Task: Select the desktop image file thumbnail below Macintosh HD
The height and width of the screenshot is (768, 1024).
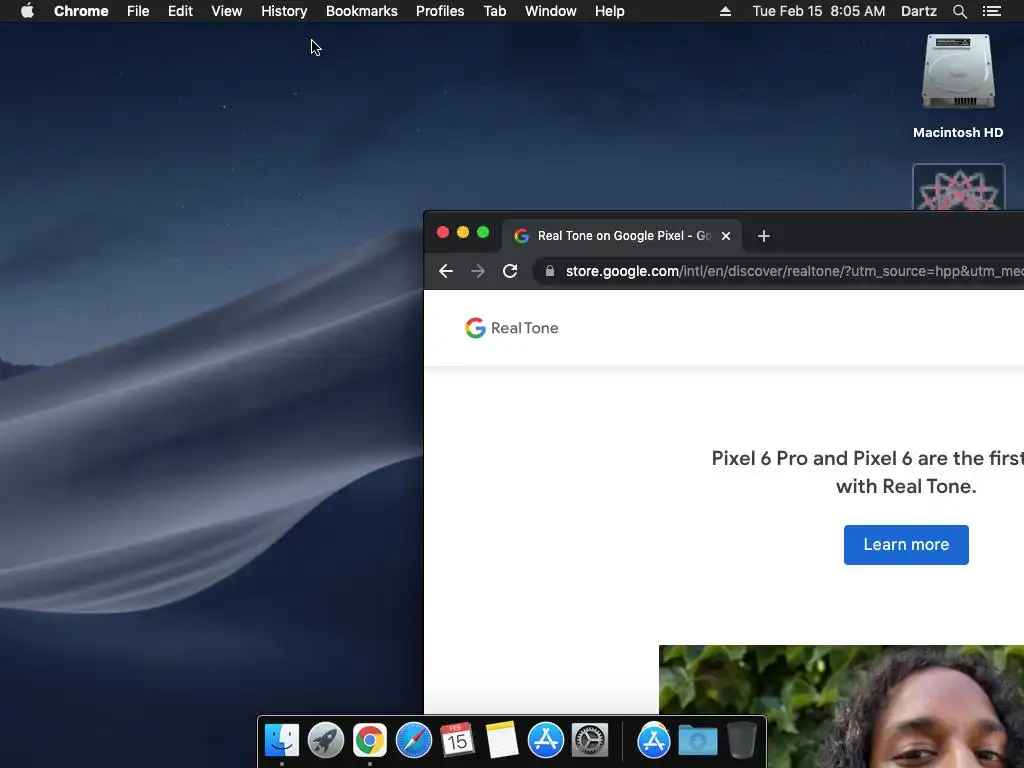Action: [959, 187]
